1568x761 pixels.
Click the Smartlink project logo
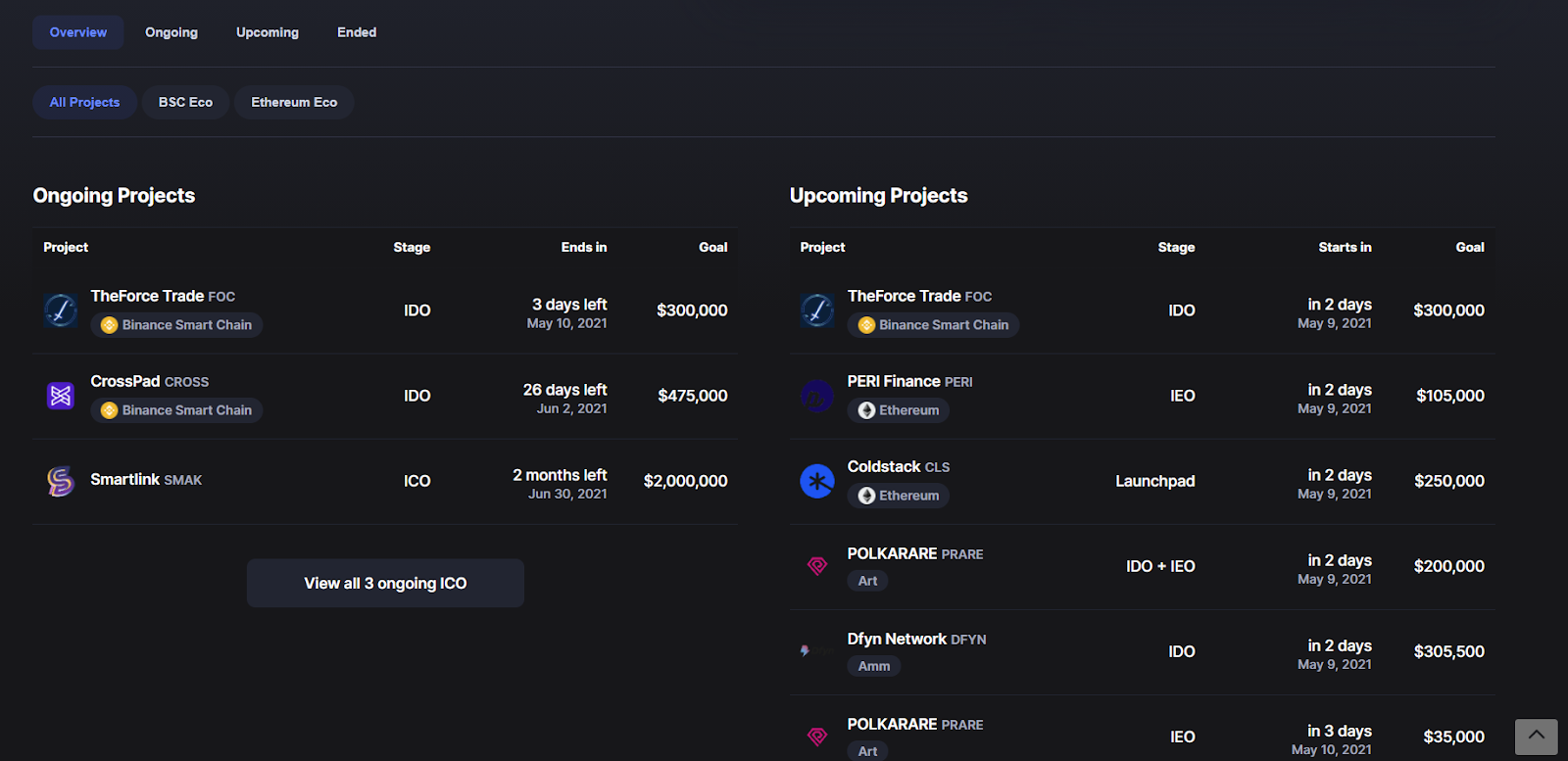(61, 481)
